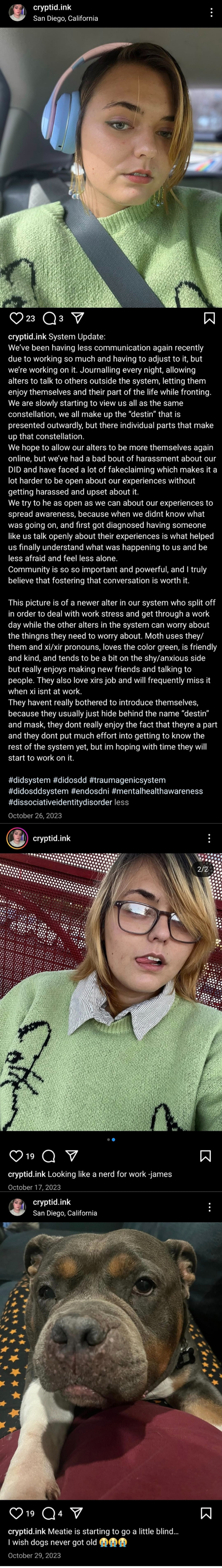Screen dimensions: 222x1568
Task: Comment on the 'nerd for work' post
Action: coord(49,1156)
